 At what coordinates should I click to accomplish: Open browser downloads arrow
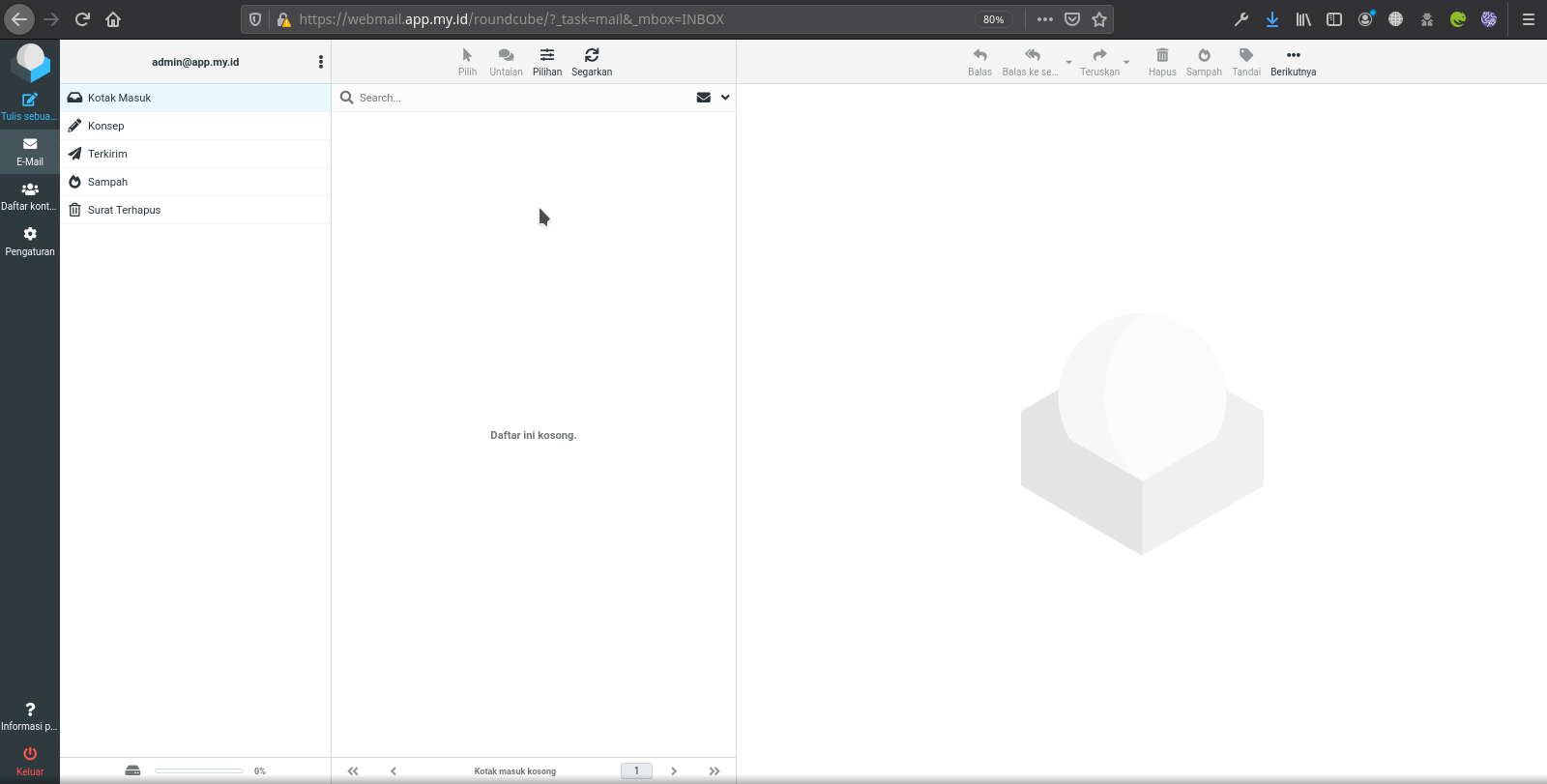click(x=1272, y=19)
